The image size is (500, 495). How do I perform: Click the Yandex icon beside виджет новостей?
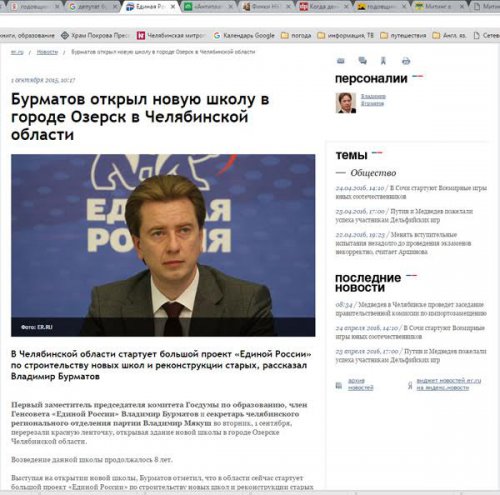coord(410,385)
